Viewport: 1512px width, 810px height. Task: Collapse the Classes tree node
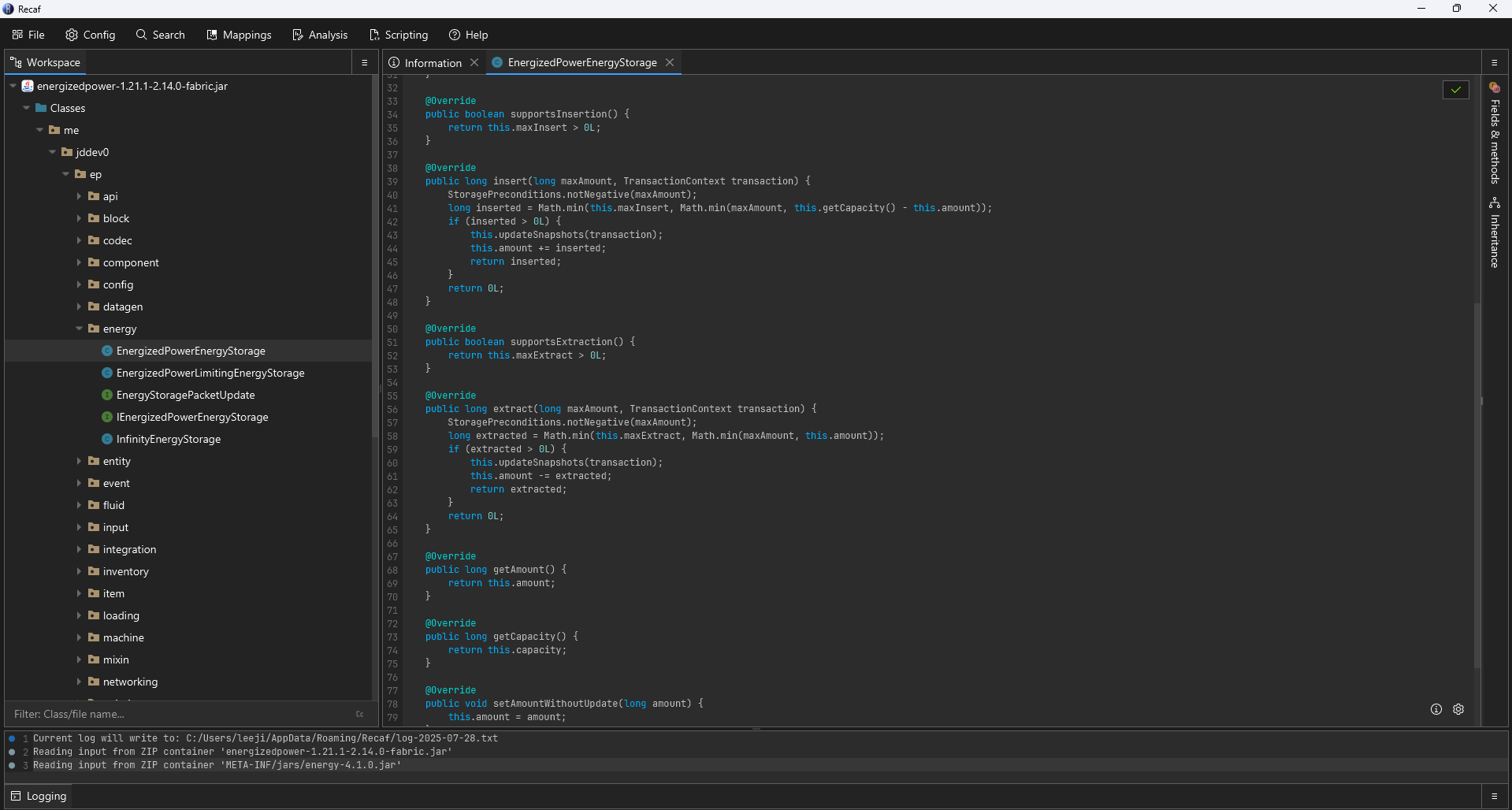tap(27, 108)
